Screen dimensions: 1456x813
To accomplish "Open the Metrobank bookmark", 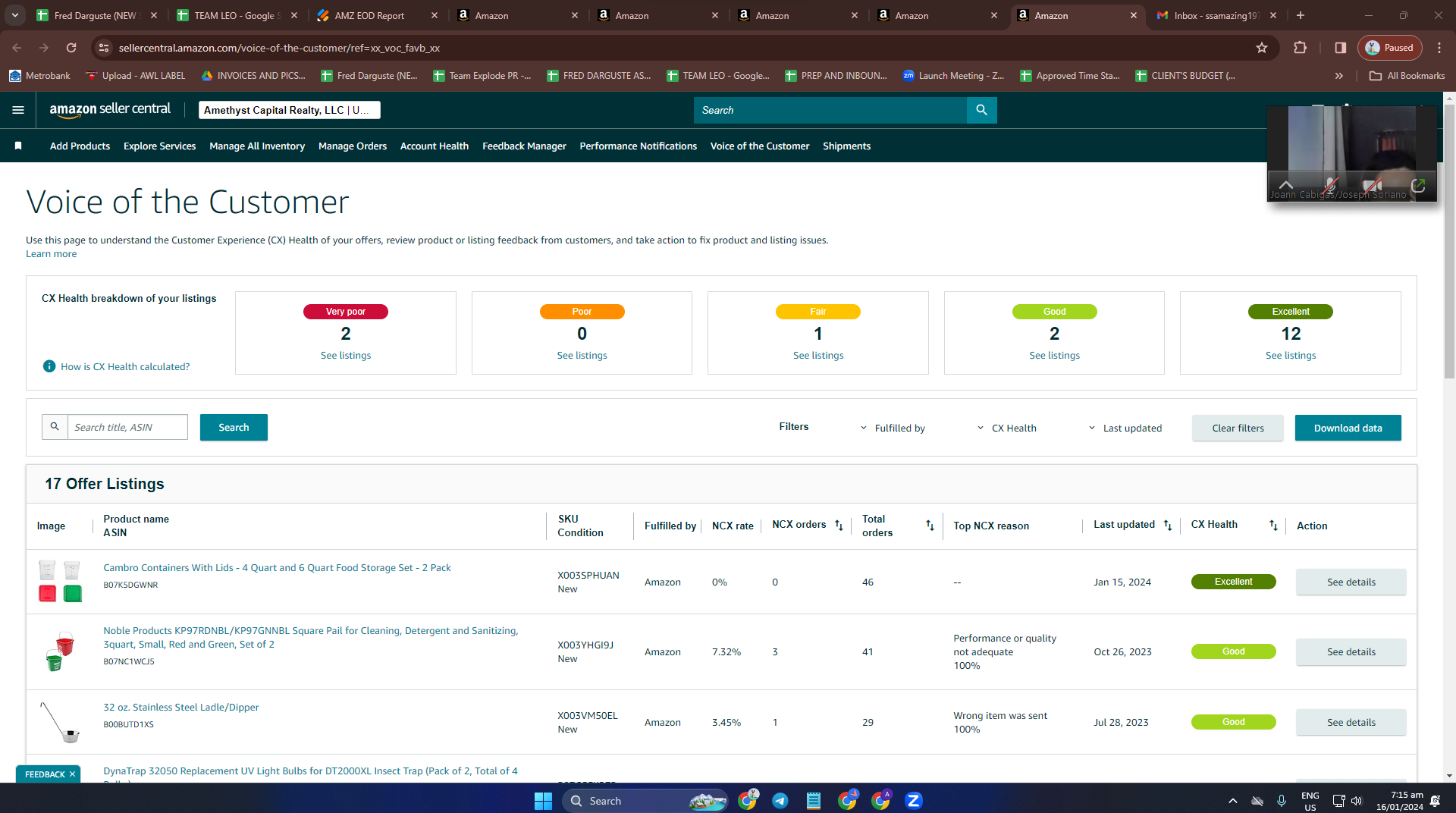I will (x=39, y=76).
